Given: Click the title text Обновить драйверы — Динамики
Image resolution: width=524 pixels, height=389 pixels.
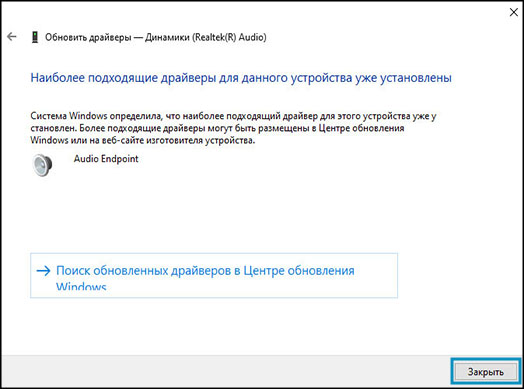Looking at the screenshot, I should click(156, 37).
